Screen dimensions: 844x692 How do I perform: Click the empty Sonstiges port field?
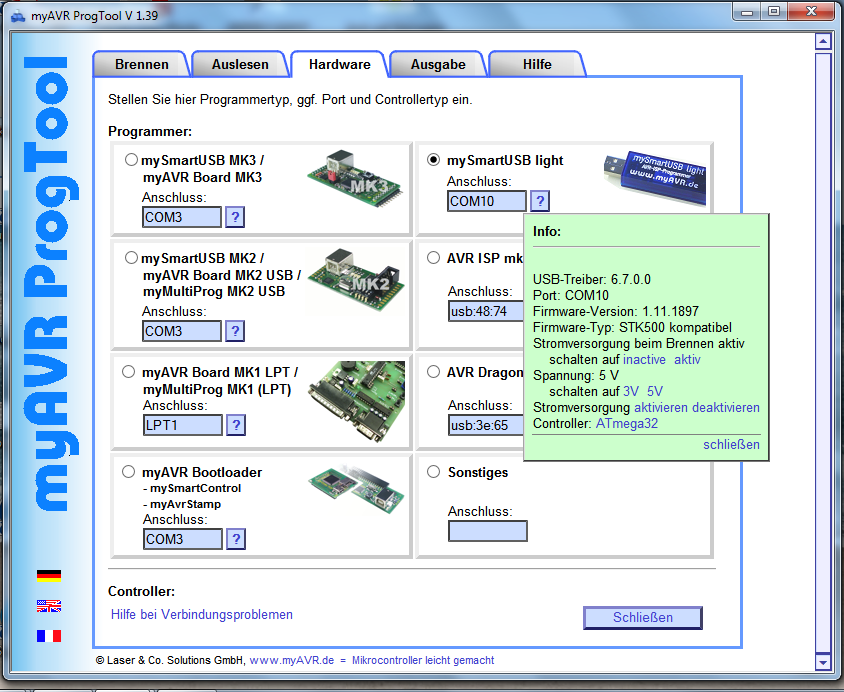point(488,531)
